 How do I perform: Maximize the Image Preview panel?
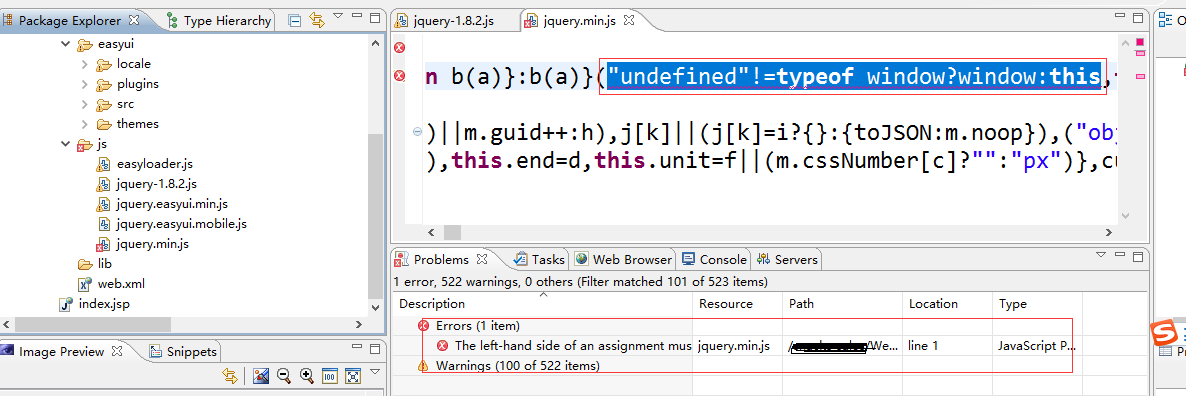point(374,350)
